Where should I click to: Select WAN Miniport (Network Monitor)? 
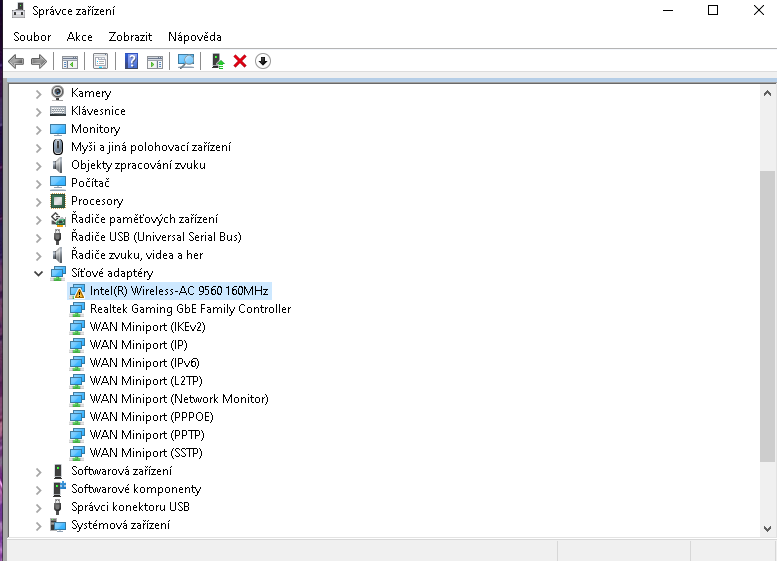[179, 399]
